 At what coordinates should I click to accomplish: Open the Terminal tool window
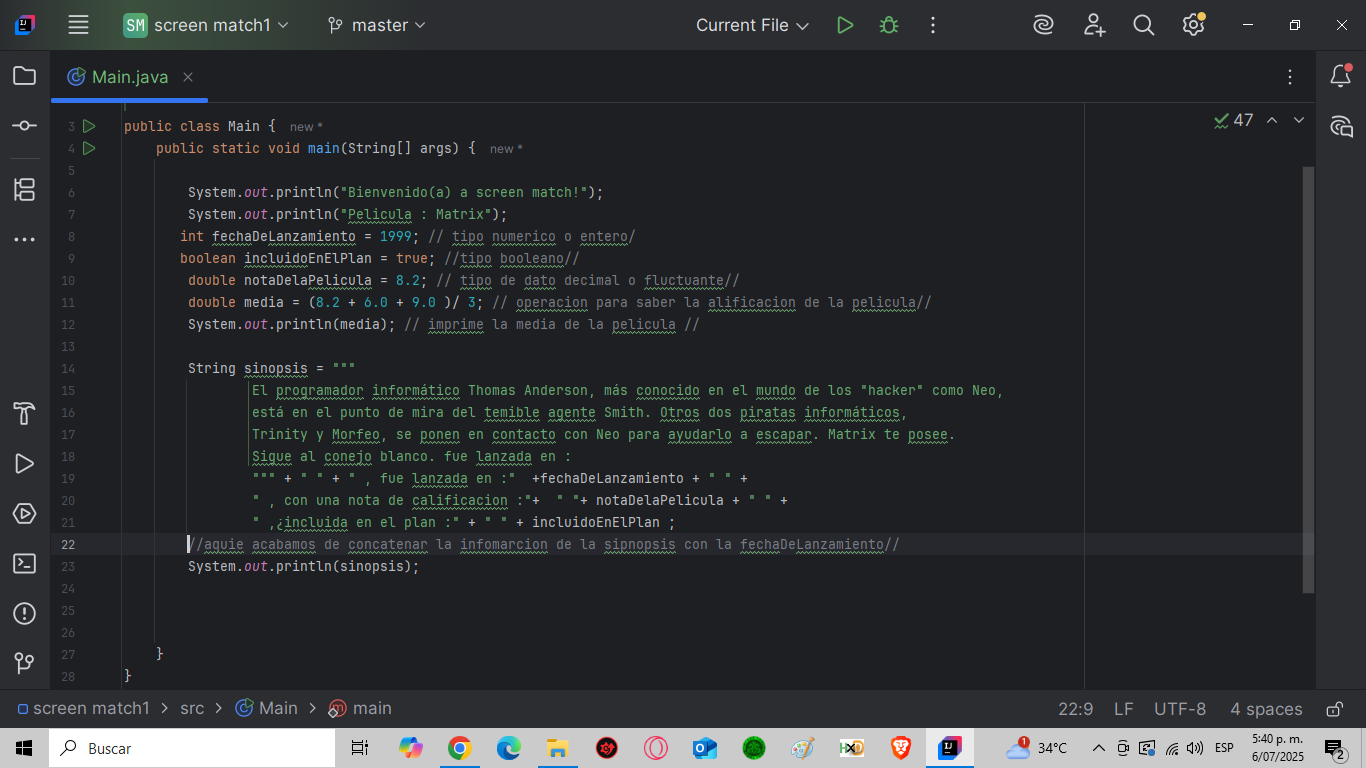pos(25,564)
